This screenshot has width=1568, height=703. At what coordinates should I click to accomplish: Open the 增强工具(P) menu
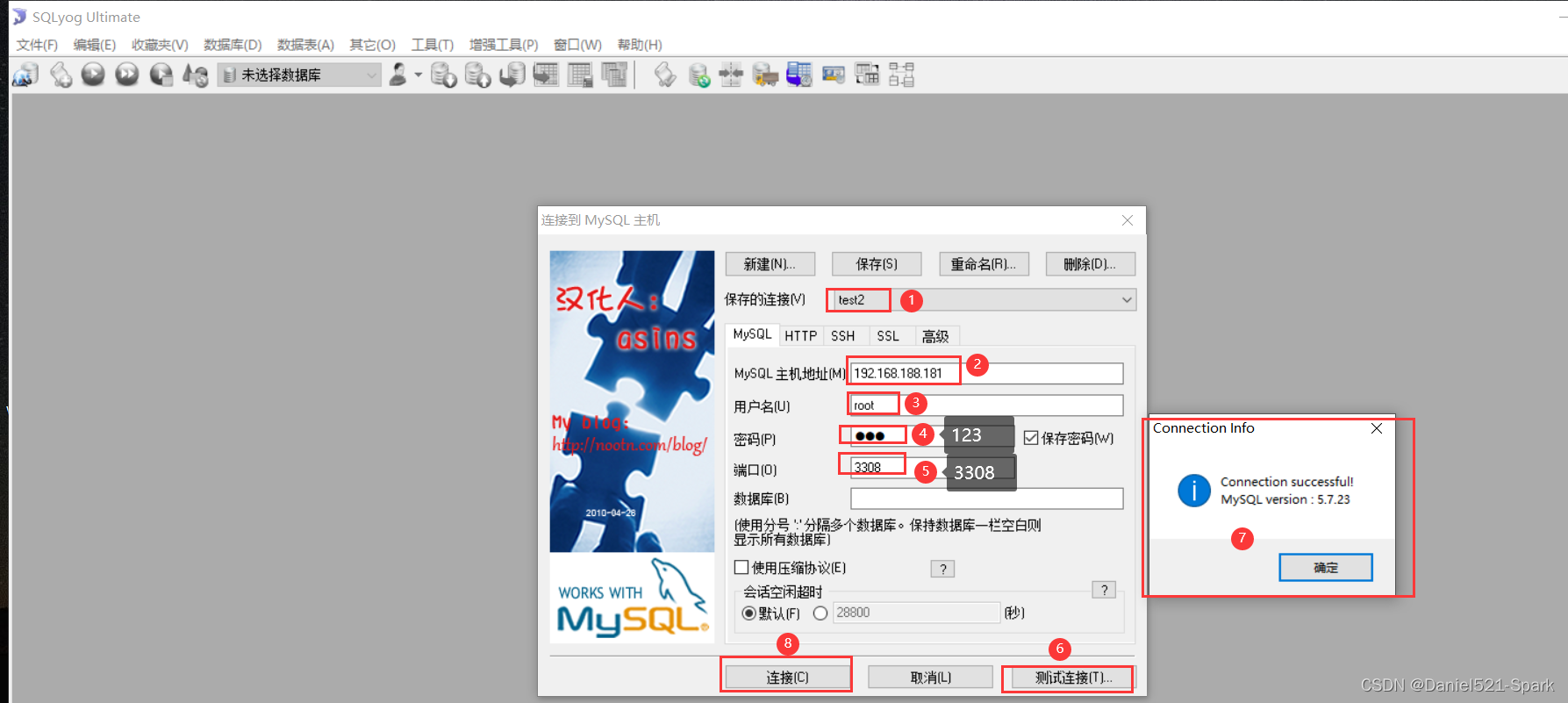(504, 45)
